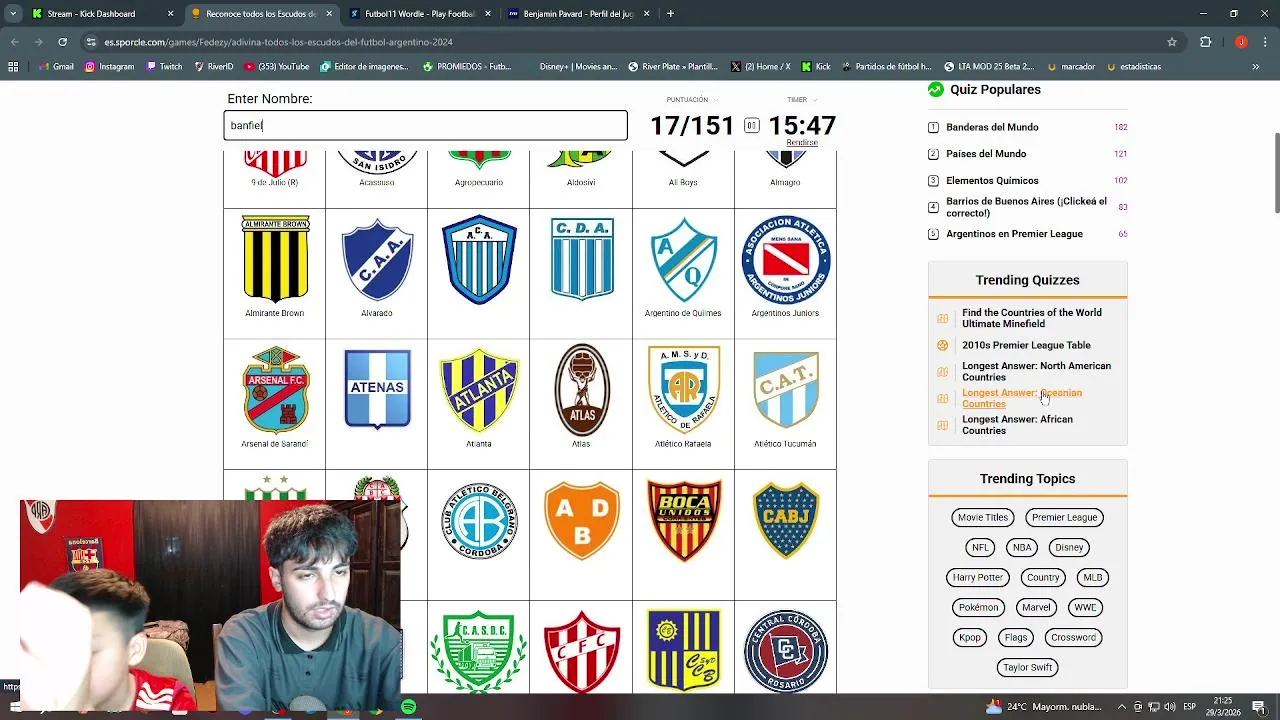Click the unlabeled blue-striped C.A. shield

click(x=479, y=259)
